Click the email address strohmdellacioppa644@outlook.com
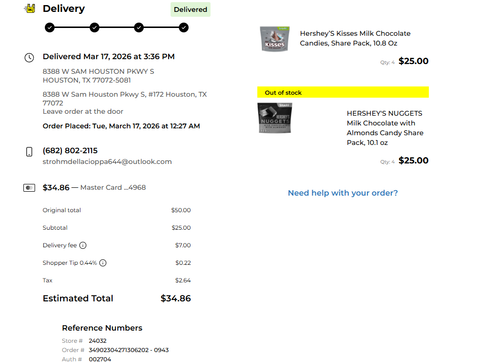The image size is (500, 362). click(107, 162)
